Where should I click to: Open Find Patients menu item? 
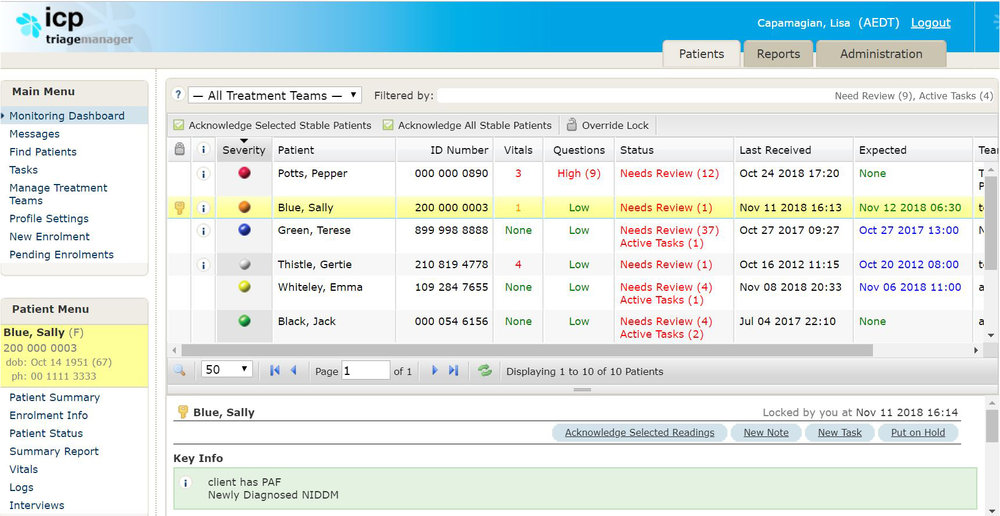(x=43, y=152)
